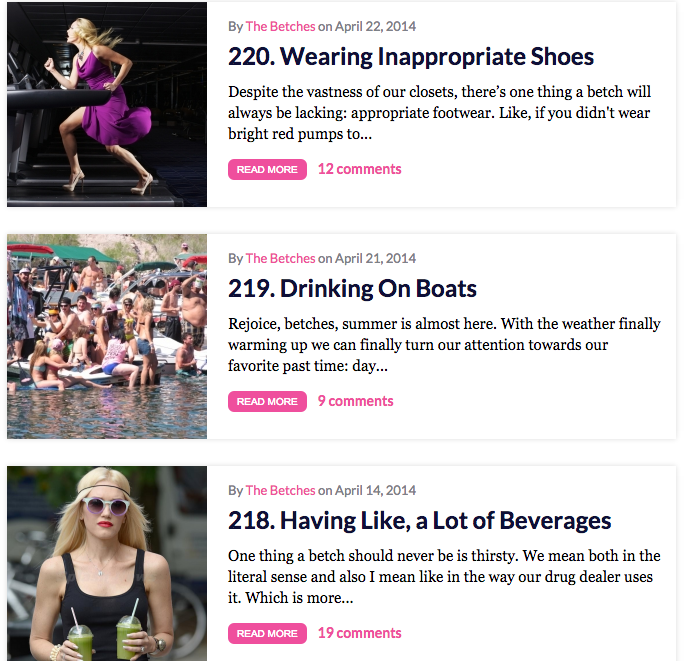Click the excerpt beginning "Despite the vastness"
The width and height of the screenshot is (686, 661).
(x=440, y=113)
